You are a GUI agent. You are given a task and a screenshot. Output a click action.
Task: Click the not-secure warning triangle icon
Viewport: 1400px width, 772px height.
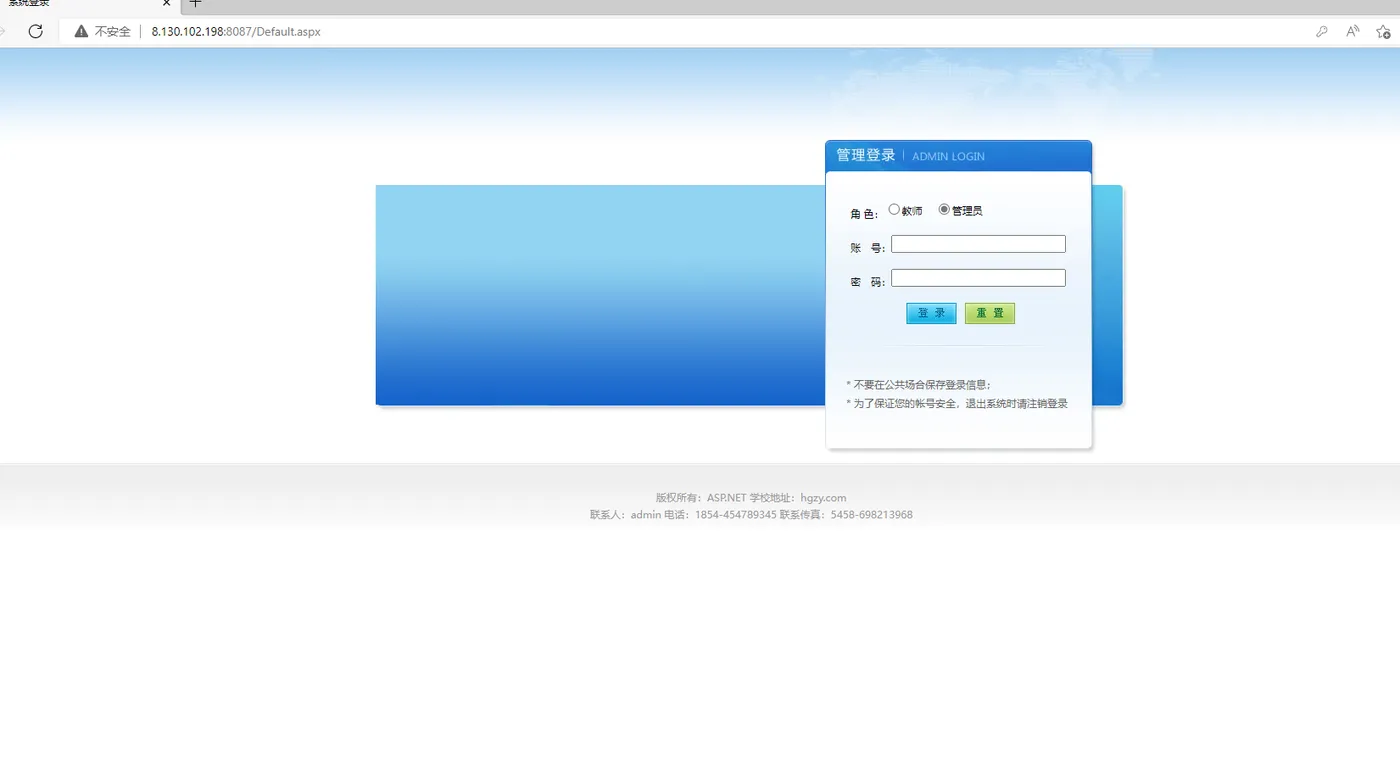[x=81, y=31]
